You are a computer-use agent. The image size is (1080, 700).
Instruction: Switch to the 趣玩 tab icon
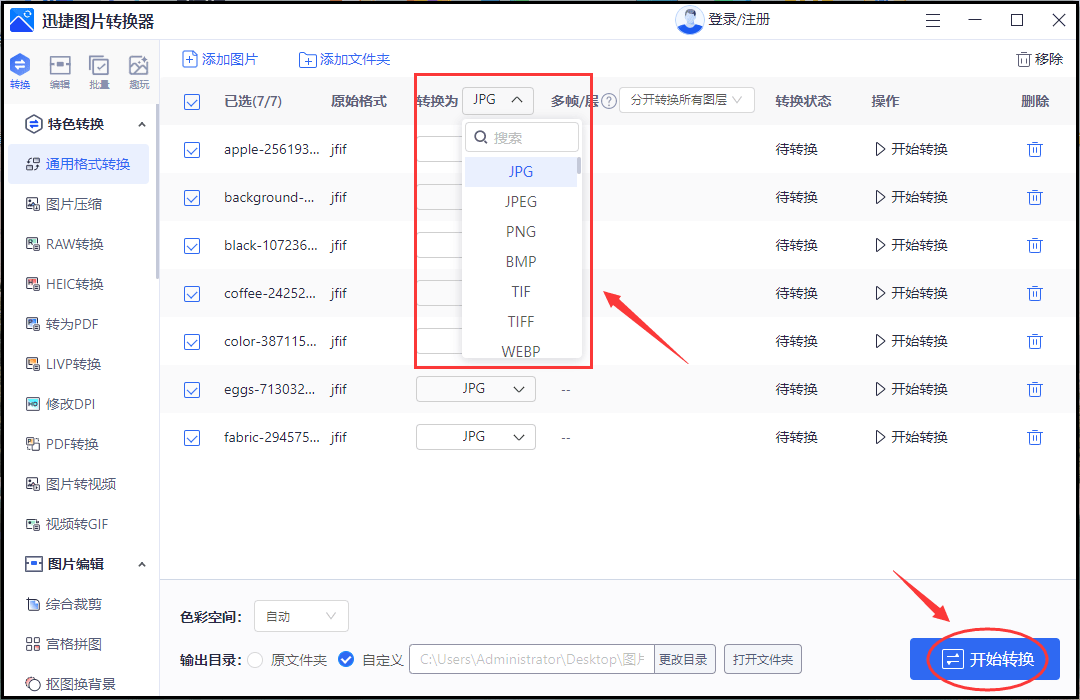tap(139, 72)
